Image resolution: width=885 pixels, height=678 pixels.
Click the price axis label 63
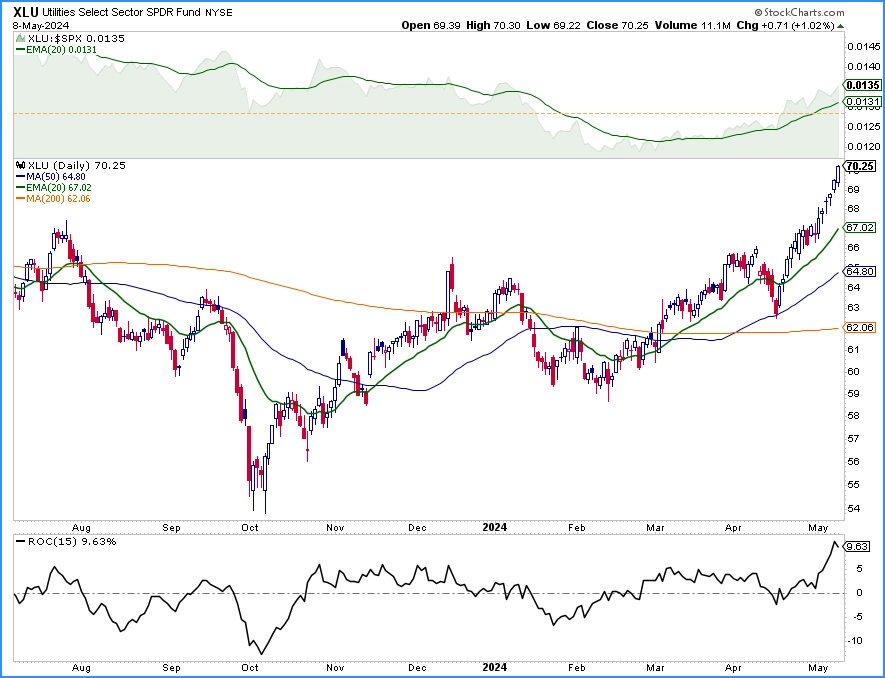(x=853, y=308)
